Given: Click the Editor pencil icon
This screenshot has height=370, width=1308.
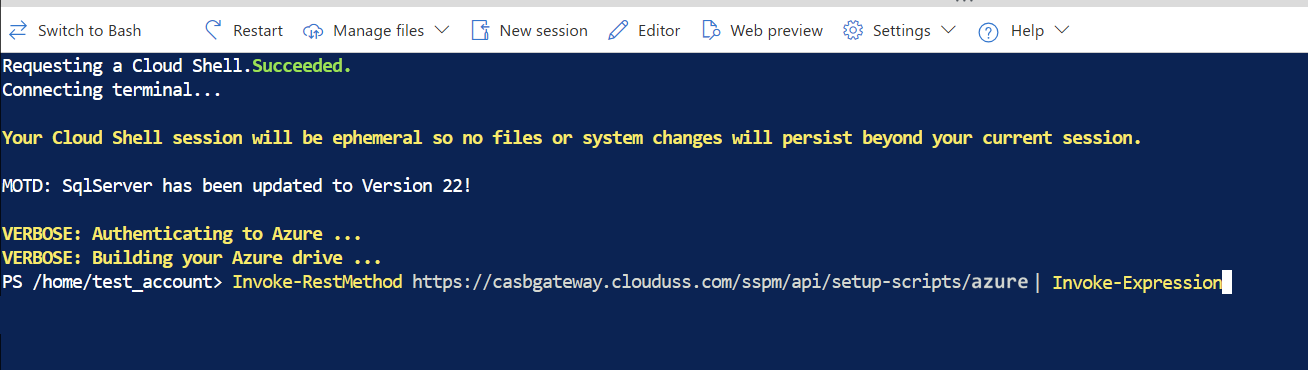Looking at the screenshot, I should point(619,30).
